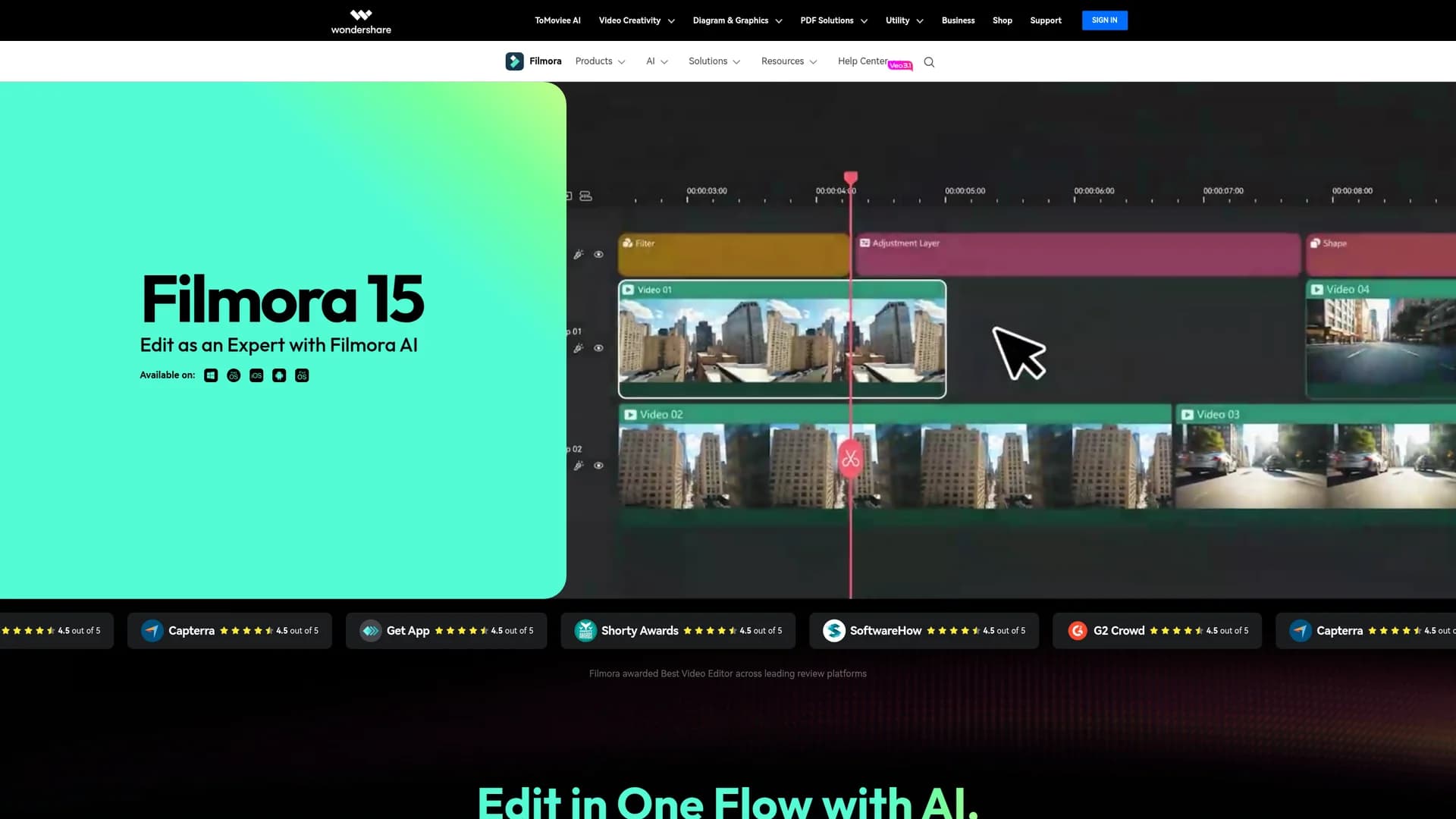Open the Resources dropdown menu
This screenshot has height=819, width=1456.
(x=789, y=61)
